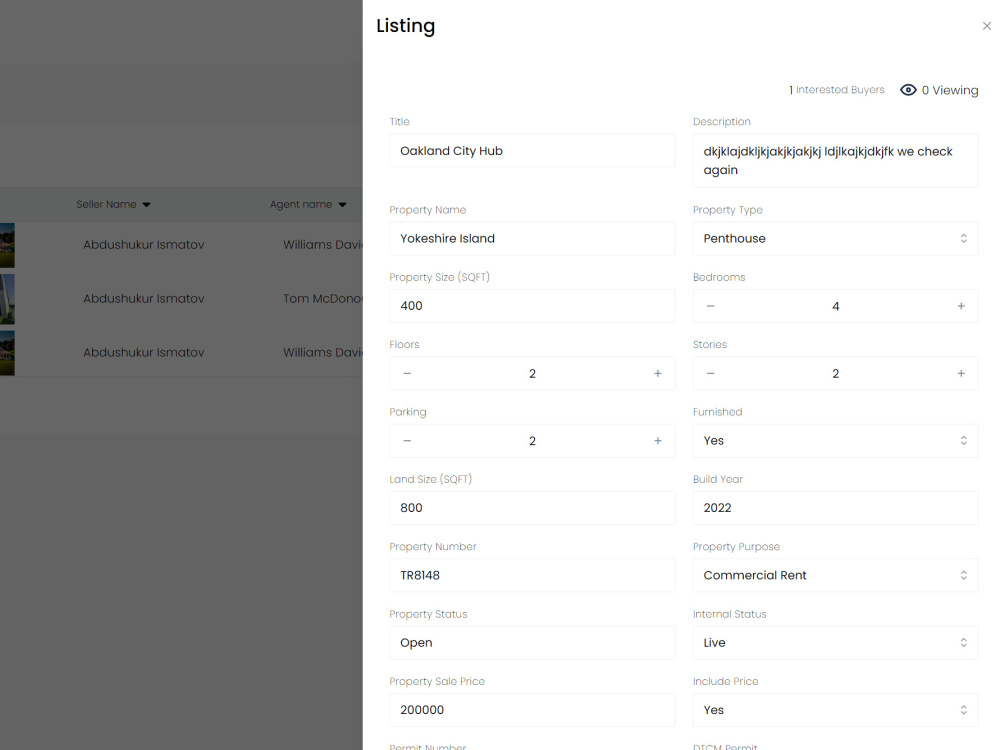This screenshot has height=750, width=1000.
Task: Click the first row property thumbnail
Action: pos(7,246)
